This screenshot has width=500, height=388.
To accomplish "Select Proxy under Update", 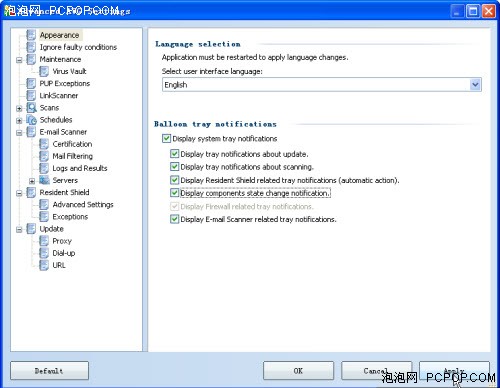I will click(62, 241).
